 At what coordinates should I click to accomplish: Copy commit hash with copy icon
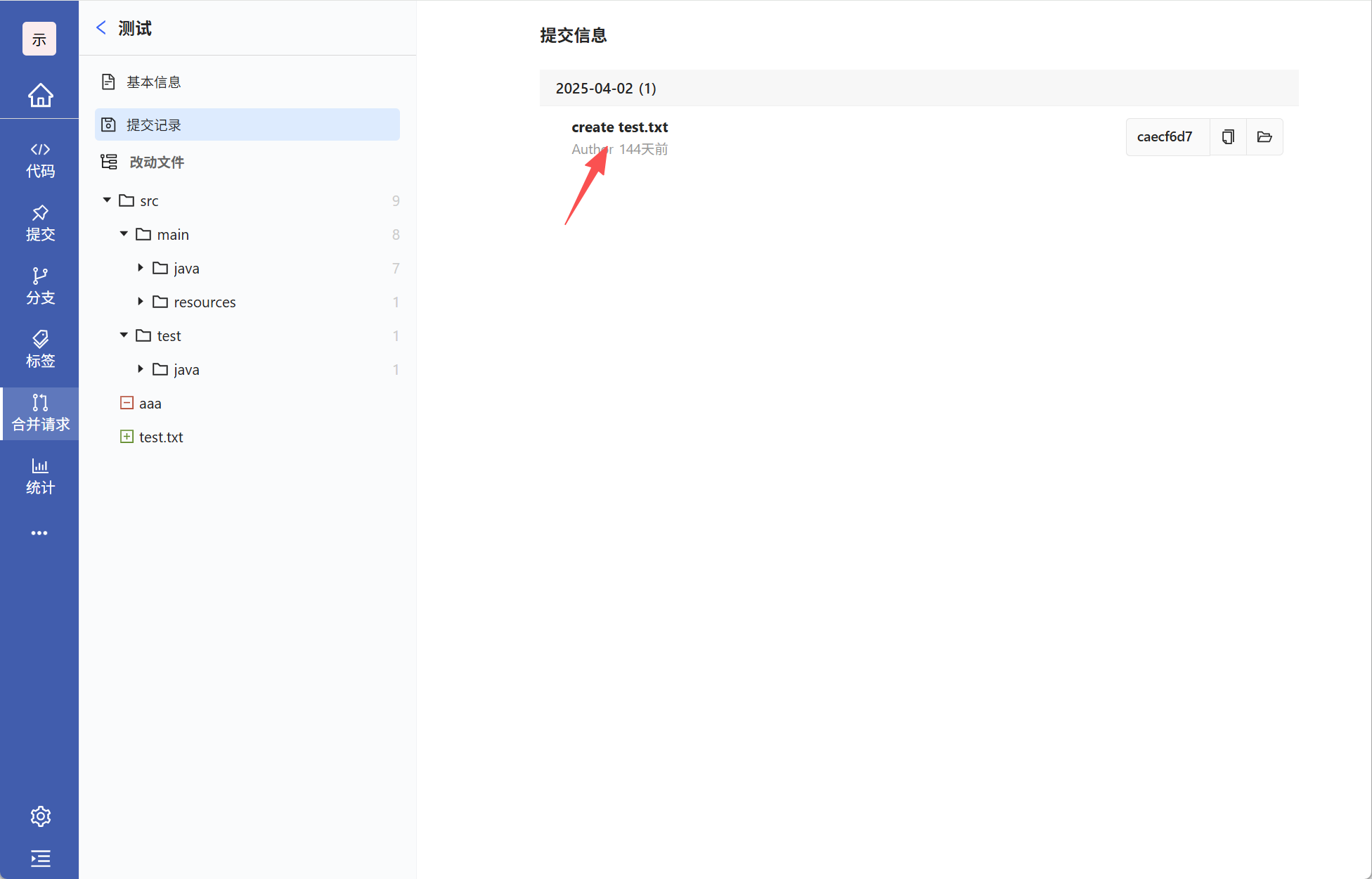[1228, 136]
